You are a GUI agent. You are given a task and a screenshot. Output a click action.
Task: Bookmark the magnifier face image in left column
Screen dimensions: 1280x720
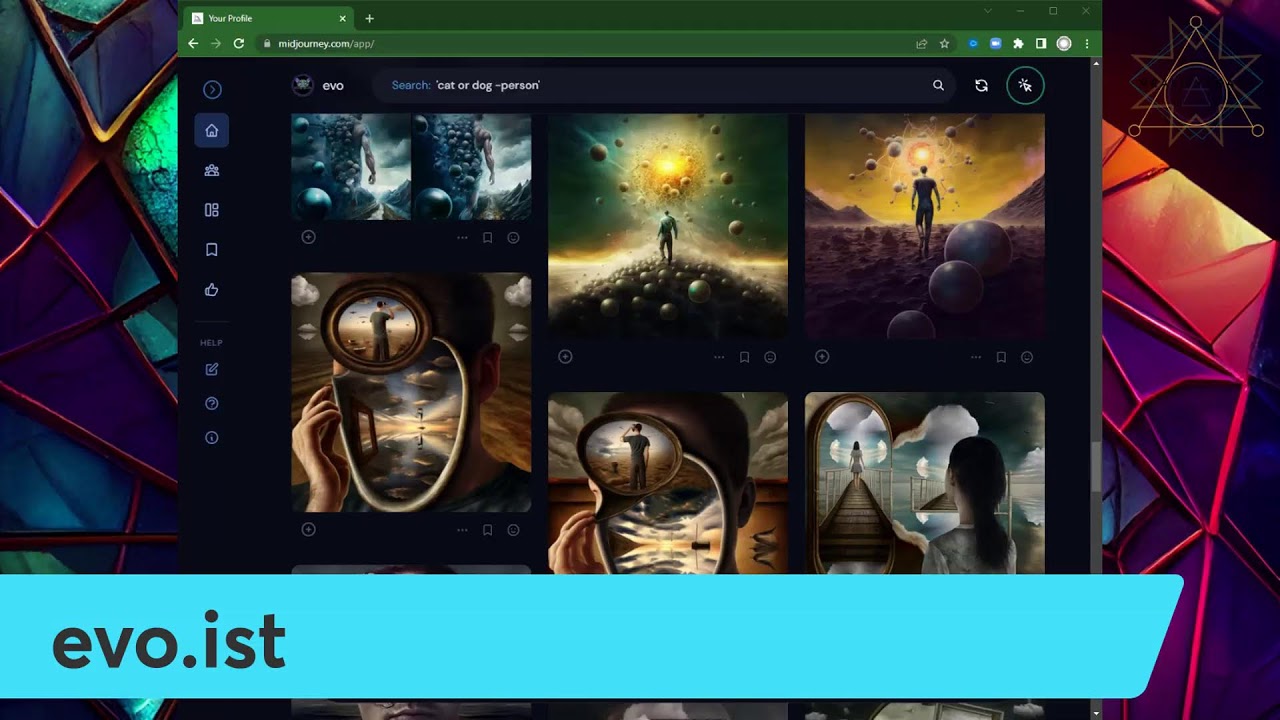tap(488, 530)
